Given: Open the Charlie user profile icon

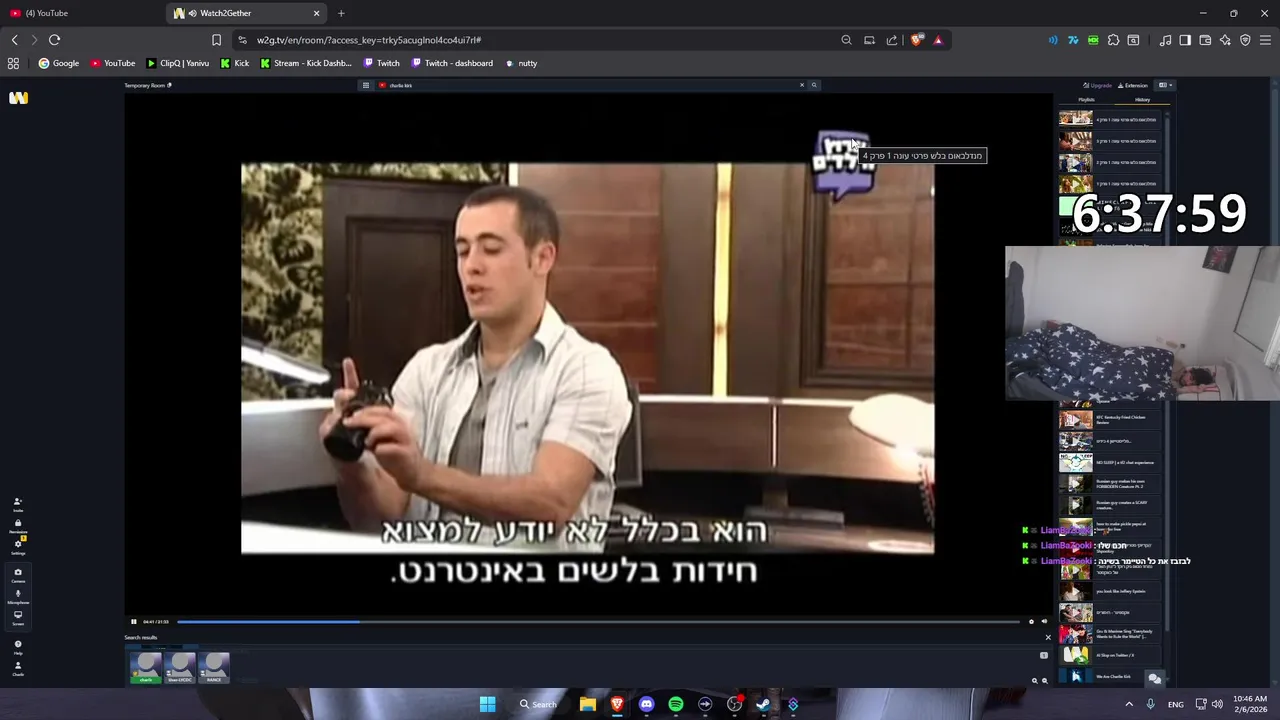Looking at the screenshot, I should click(17, 668).
